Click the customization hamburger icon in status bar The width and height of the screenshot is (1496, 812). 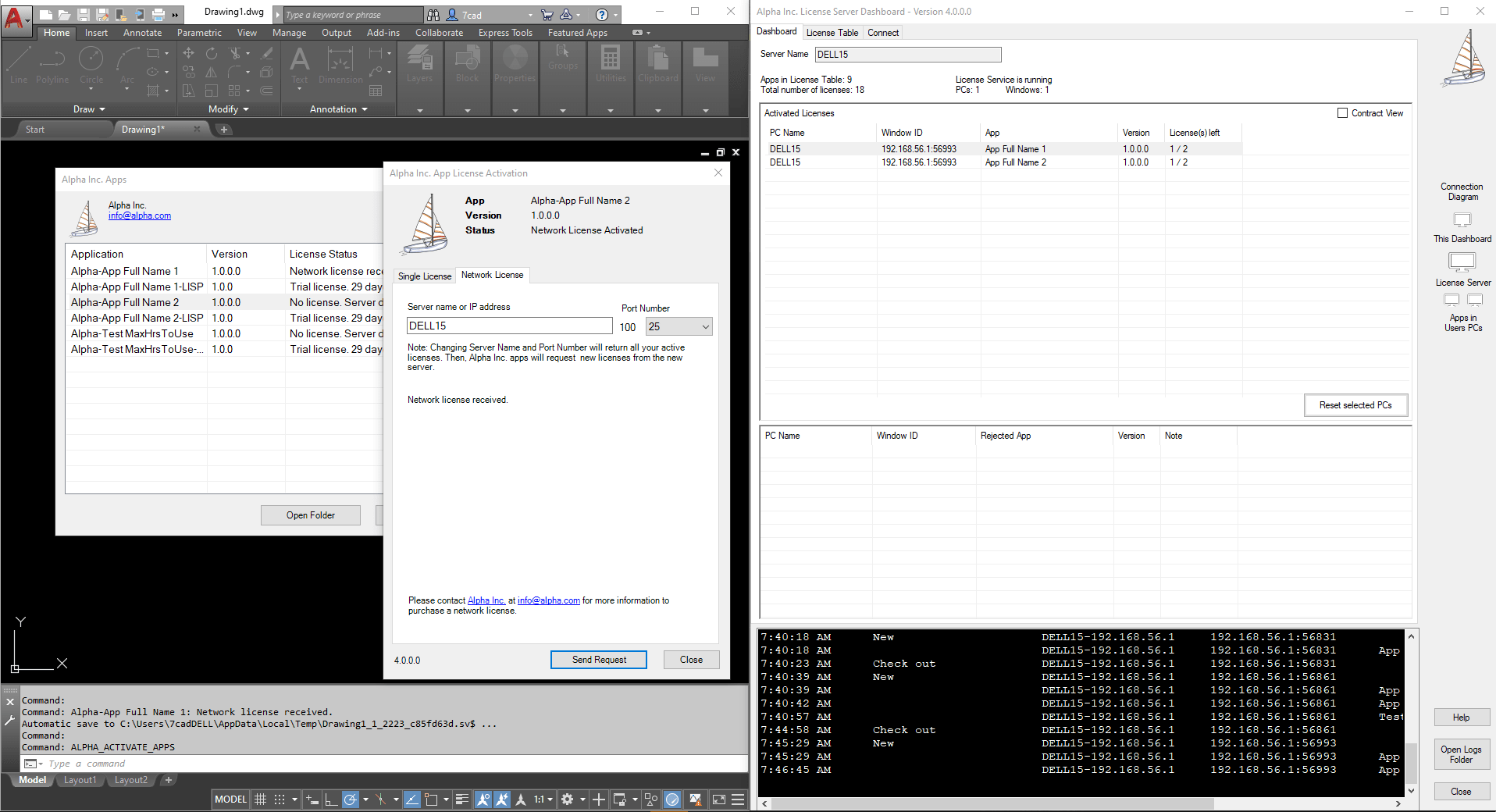tap(738, 800)
